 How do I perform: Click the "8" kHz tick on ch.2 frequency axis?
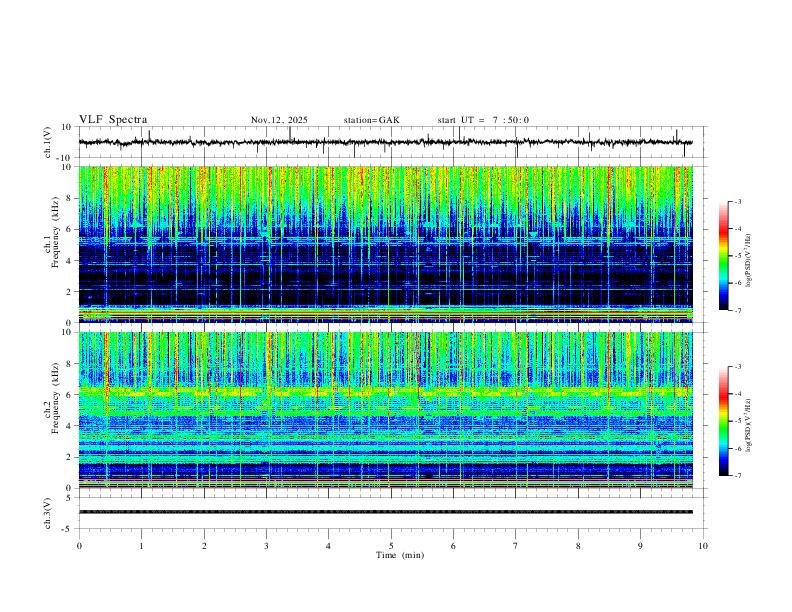[70, 364]
